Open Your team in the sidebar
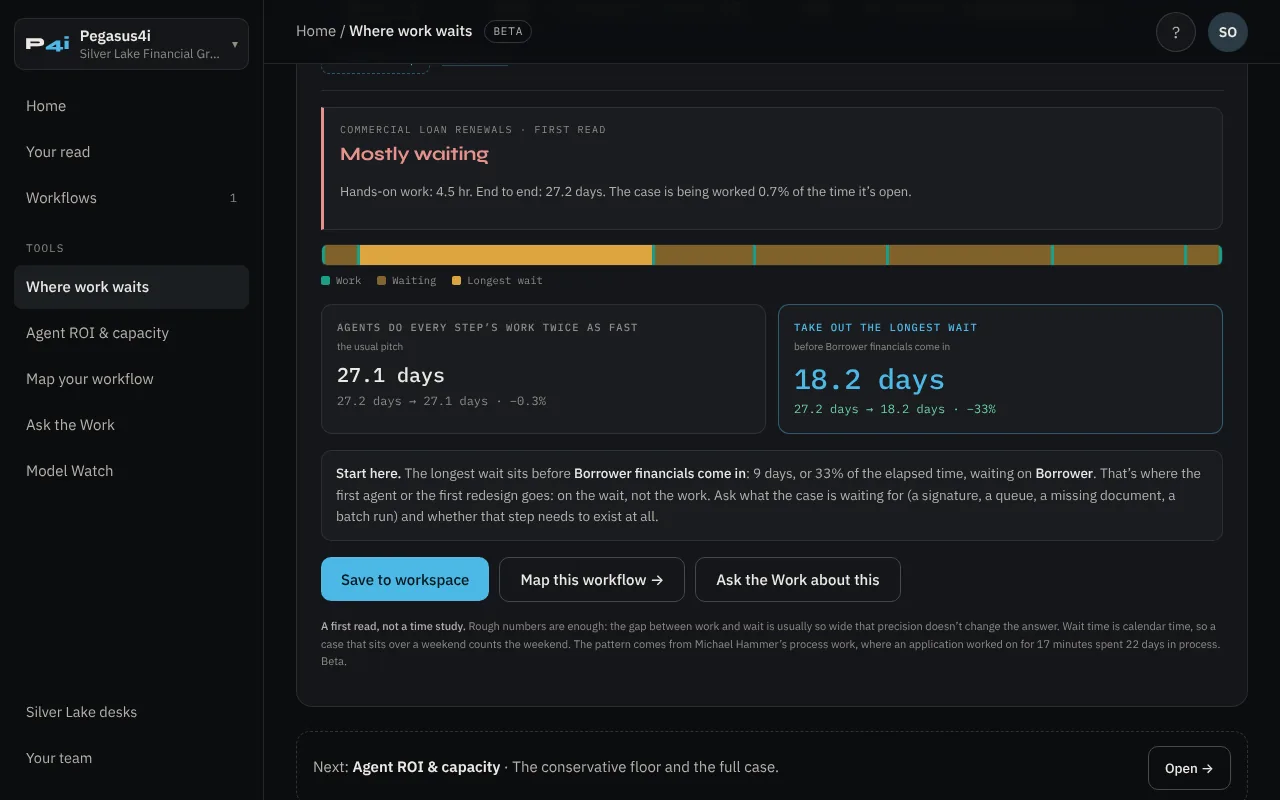The height and width of the screenshot is (800, 1280). (131, 758)
